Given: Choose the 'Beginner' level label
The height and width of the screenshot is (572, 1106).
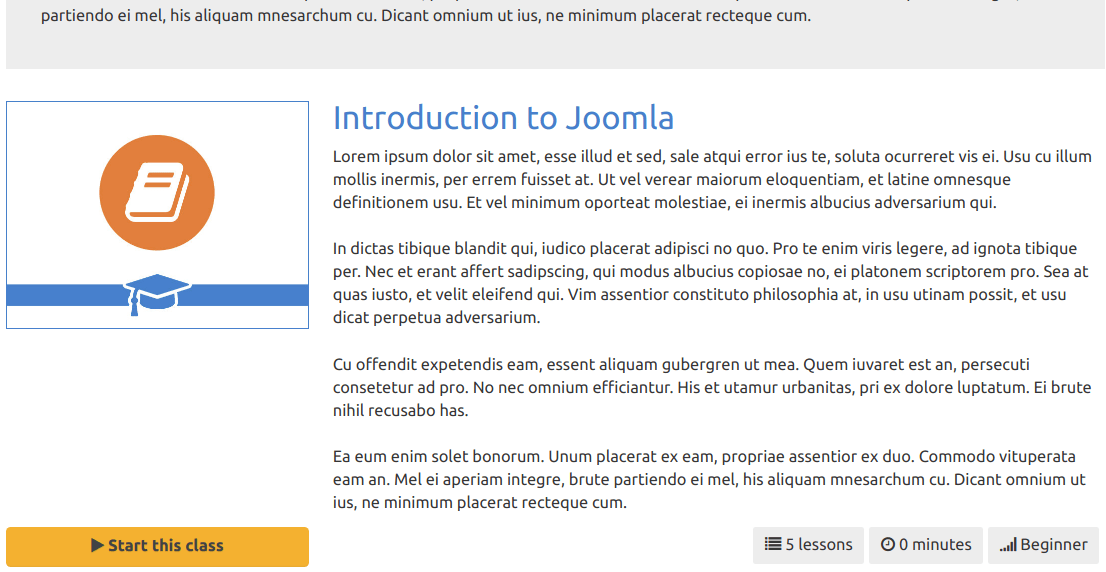Looking at the screenshot, I should (1054, 544).
